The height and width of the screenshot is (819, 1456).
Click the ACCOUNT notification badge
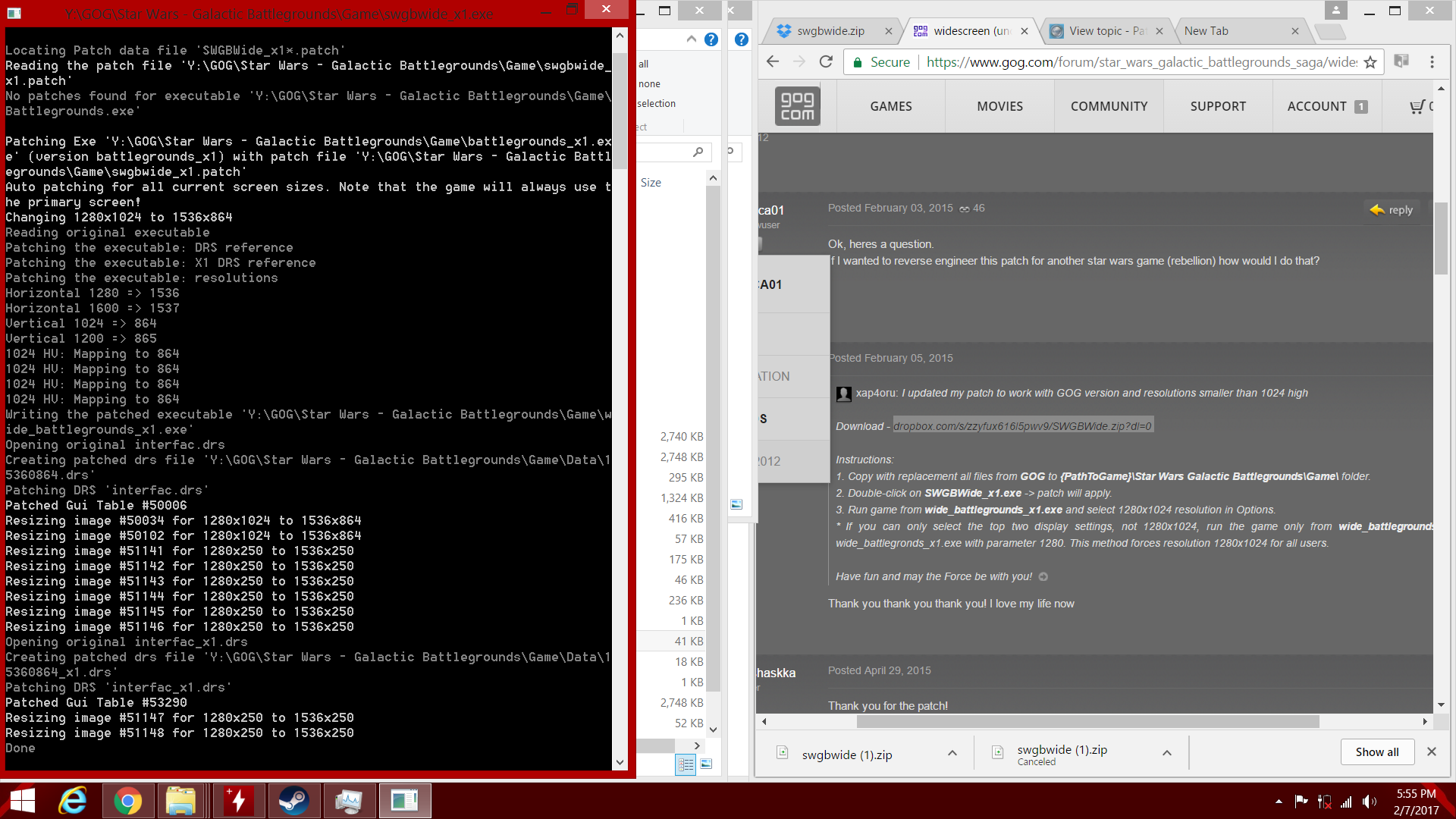pyautogui.click(x=1361, y=107)
